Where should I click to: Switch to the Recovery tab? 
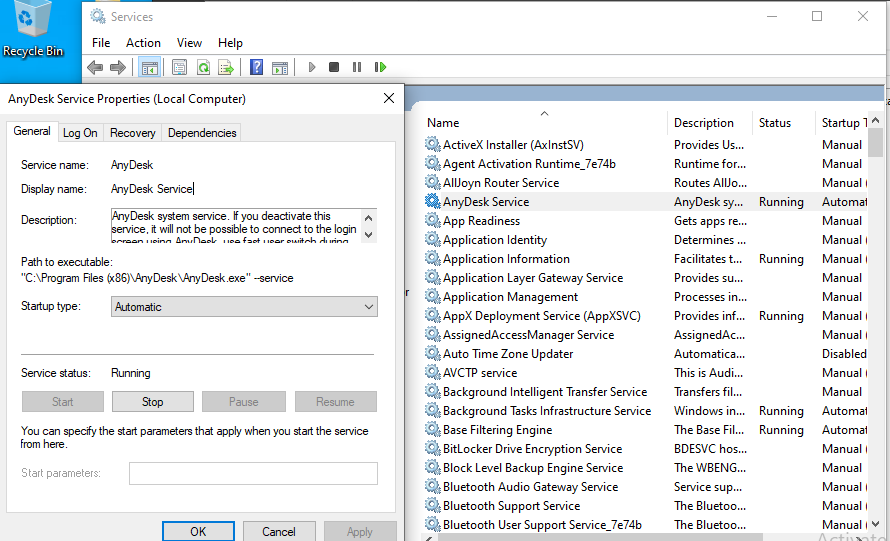pyautogui.click(x=132, y=133)
